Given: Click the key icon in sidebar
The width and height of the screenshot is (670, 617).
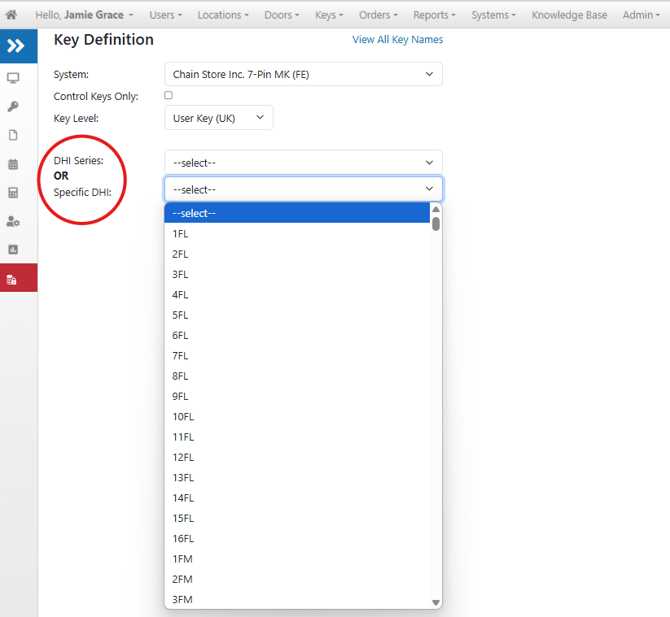Looking at the screenshot, I should click(x=13, y=107).
